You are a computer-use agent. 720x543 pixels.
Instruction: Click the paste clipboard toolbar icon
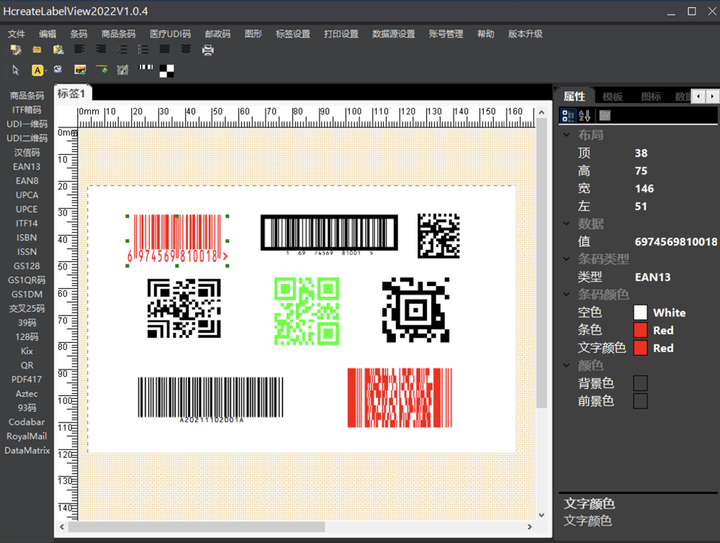coord(58,50)
